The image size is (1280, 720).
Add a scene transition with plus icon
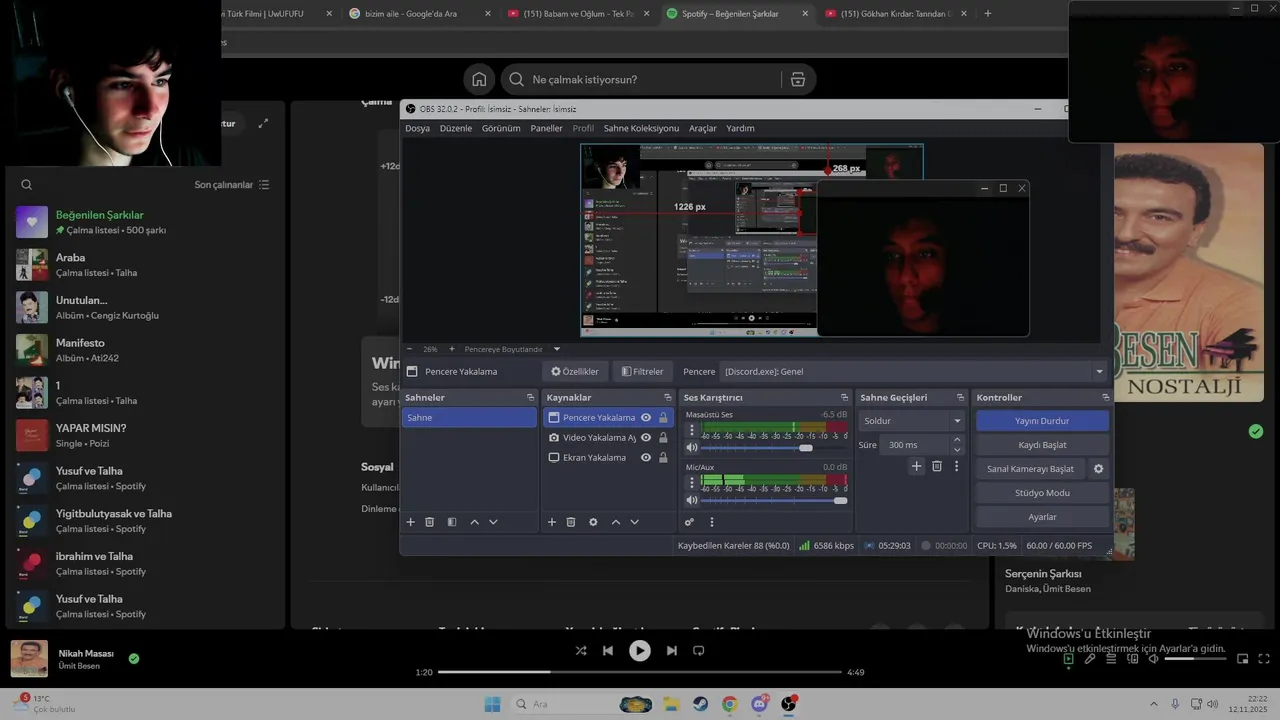(x=916, y=466)
